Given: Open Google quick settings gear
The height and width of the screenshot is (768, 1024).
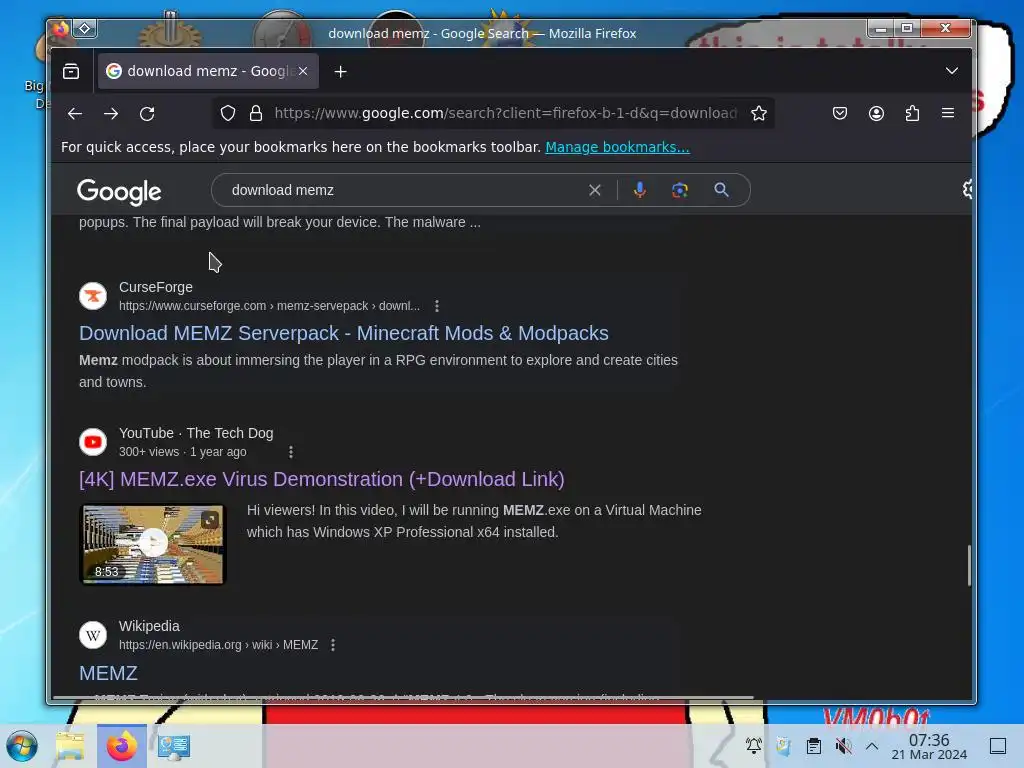Looking at the screenshot, I should 967,189.
